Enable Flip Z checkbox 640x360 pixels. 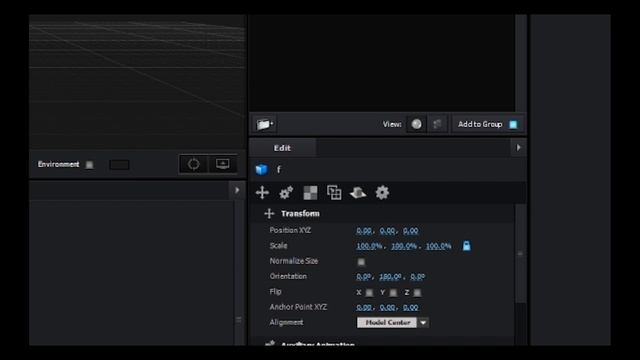(x=417, y=293)
